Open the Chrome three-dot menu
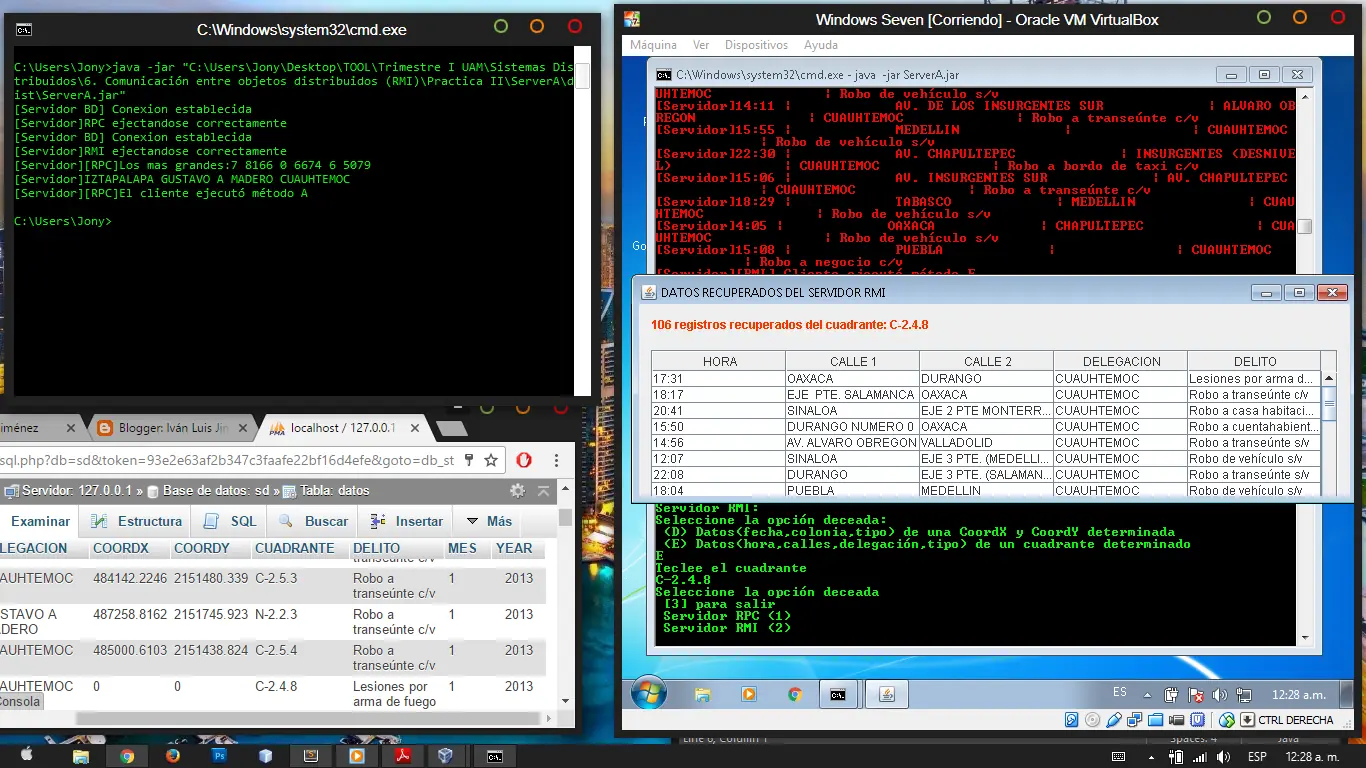Screen dimensions: 1366x768 [x=557, y=460]
